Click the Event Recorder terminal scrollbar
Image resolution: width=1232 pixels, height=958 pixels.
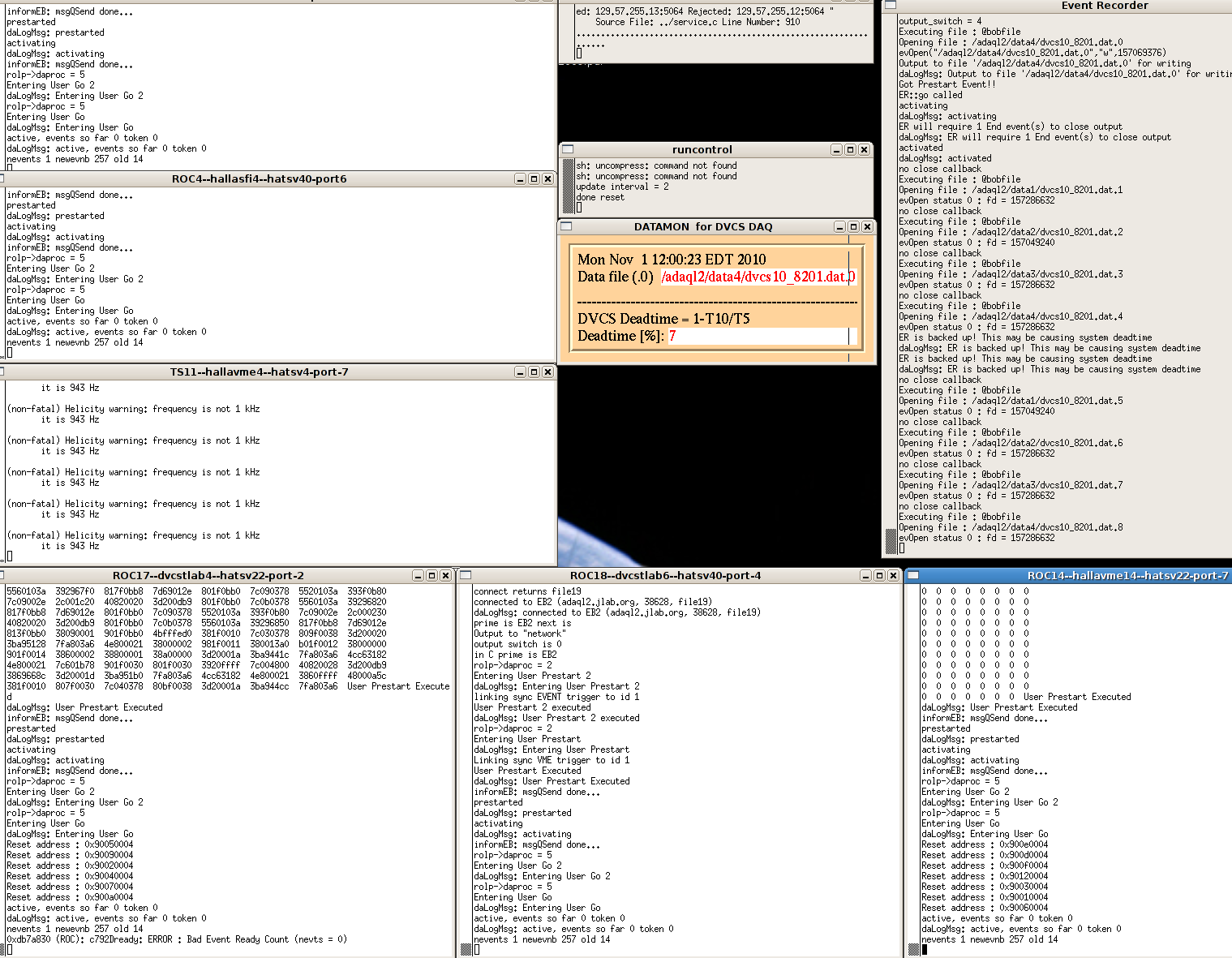pyautogui.click(x=891, y=284)
